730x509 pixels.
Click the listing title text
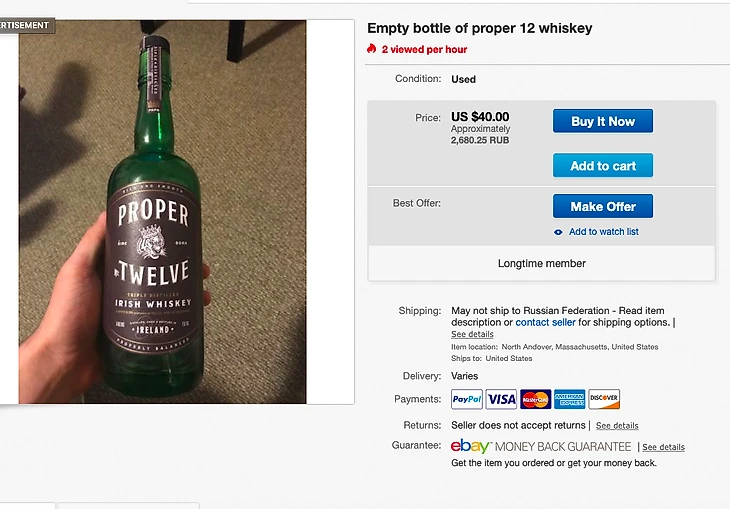point(480,28)
